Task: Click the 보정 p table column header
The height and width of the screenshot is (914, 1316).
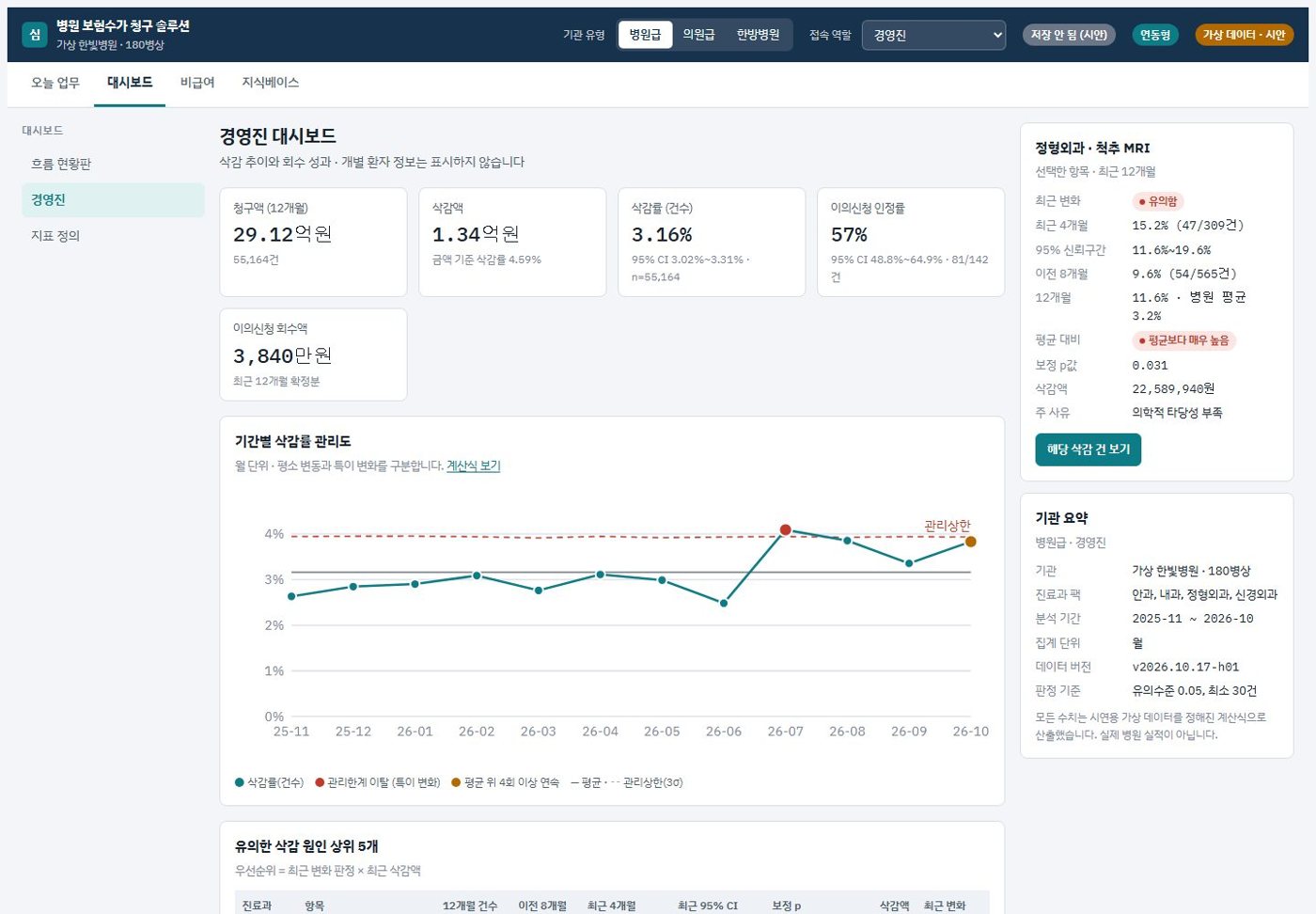Action: pyautogui.click(x=786, y=906)
